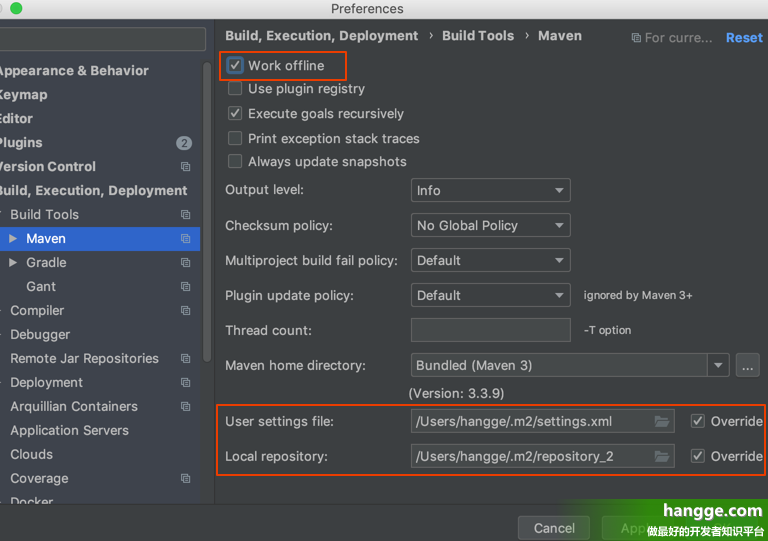Open the Checksum policy dropdown

pos(490,225)
